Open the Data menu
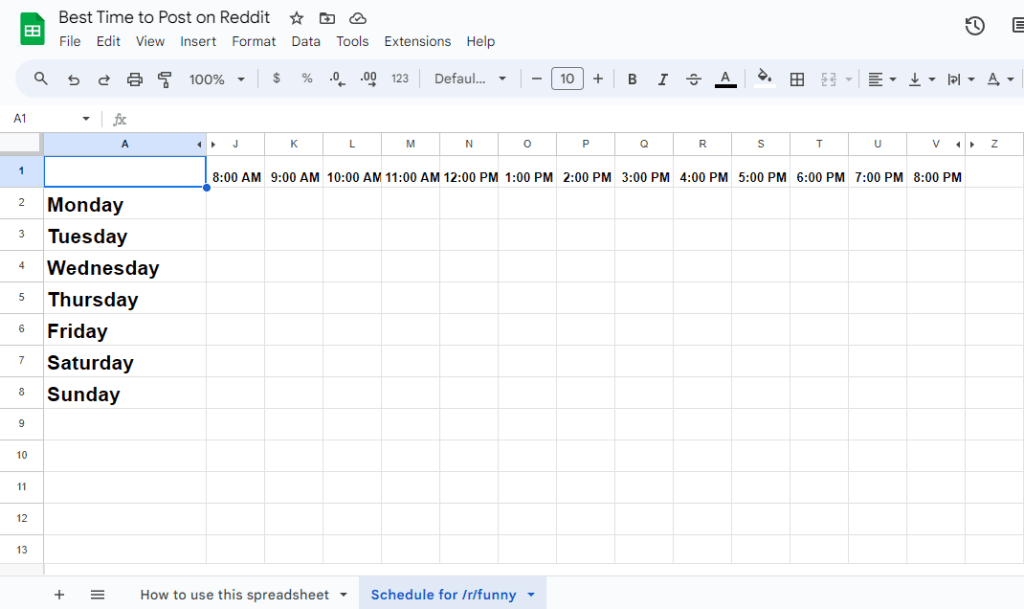Viewport: 1024px width, 609px height. [305, 41]
